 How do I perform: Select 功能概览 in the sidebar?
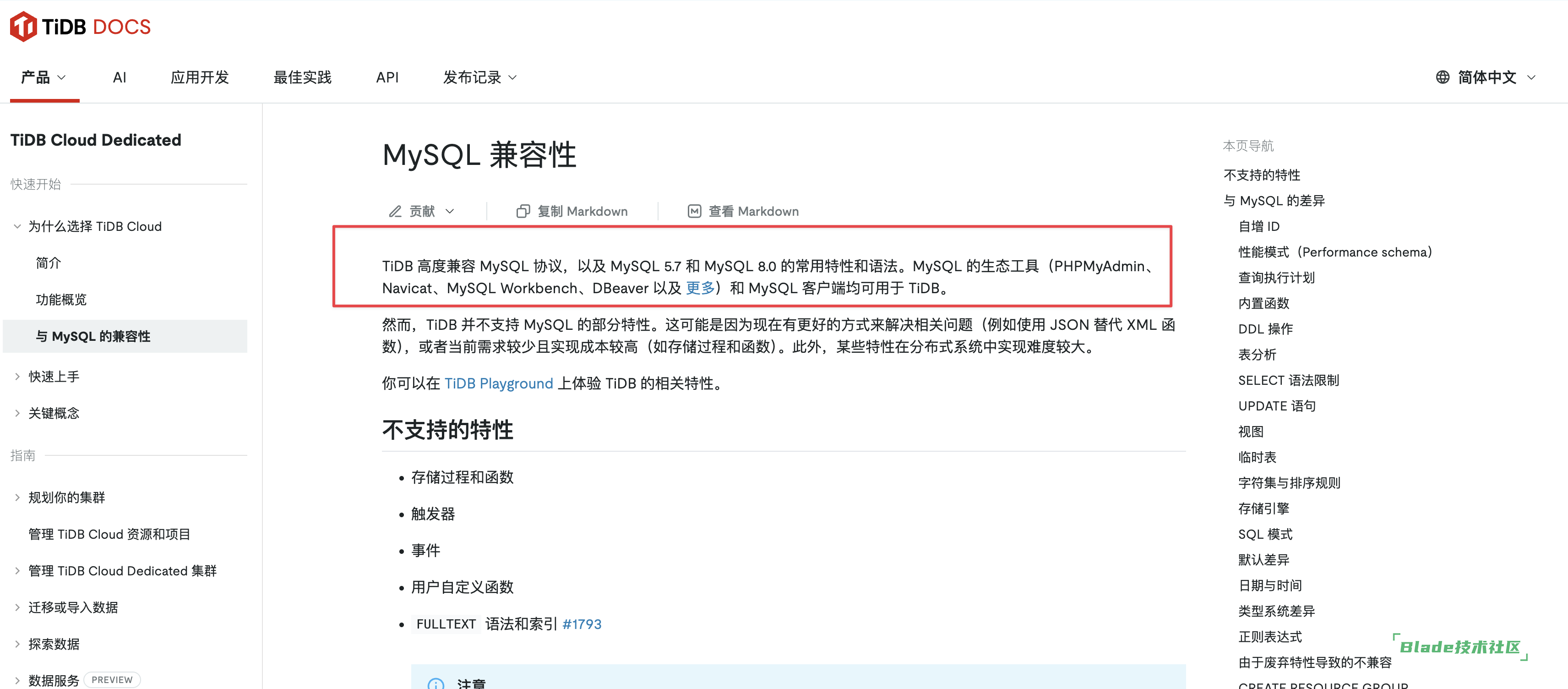61,300
